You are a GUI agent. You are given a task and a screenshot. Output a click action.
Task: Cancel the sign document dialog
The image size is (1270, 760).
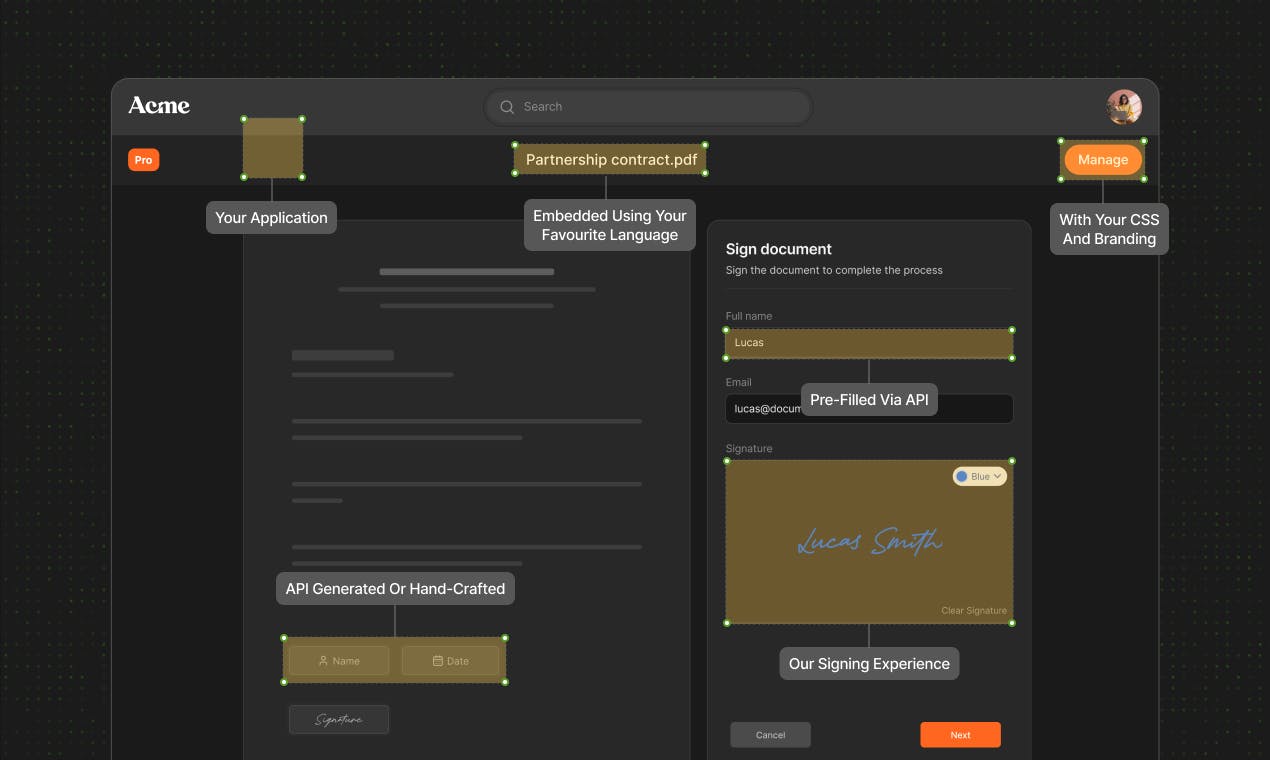(770, 735)
